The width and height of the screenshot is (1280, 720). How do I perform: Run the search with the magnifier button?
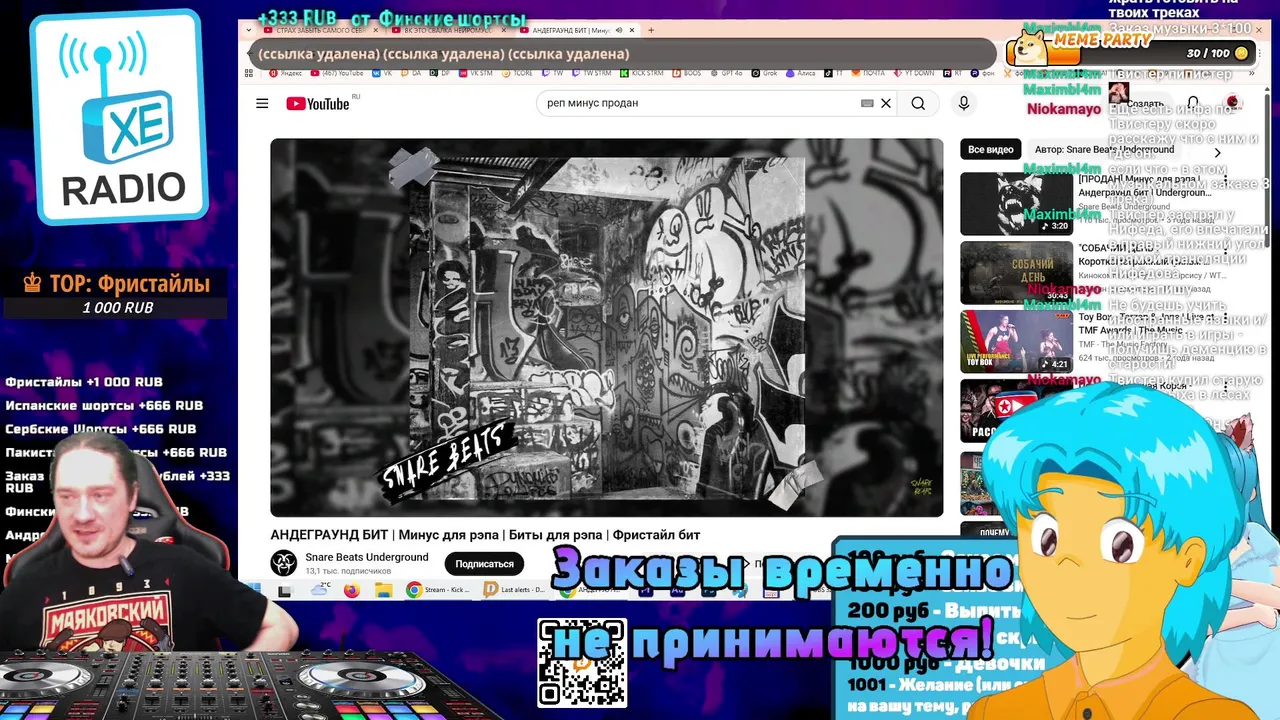(918, 103)
